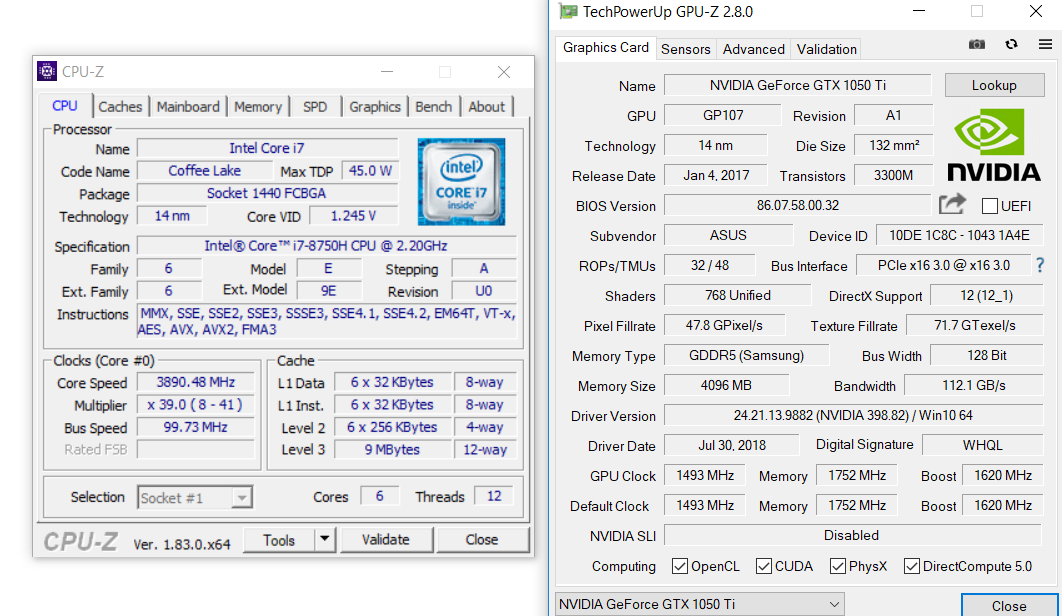
Task: Click the GPU-Z title bar app icon
Action: coord(568,12)
